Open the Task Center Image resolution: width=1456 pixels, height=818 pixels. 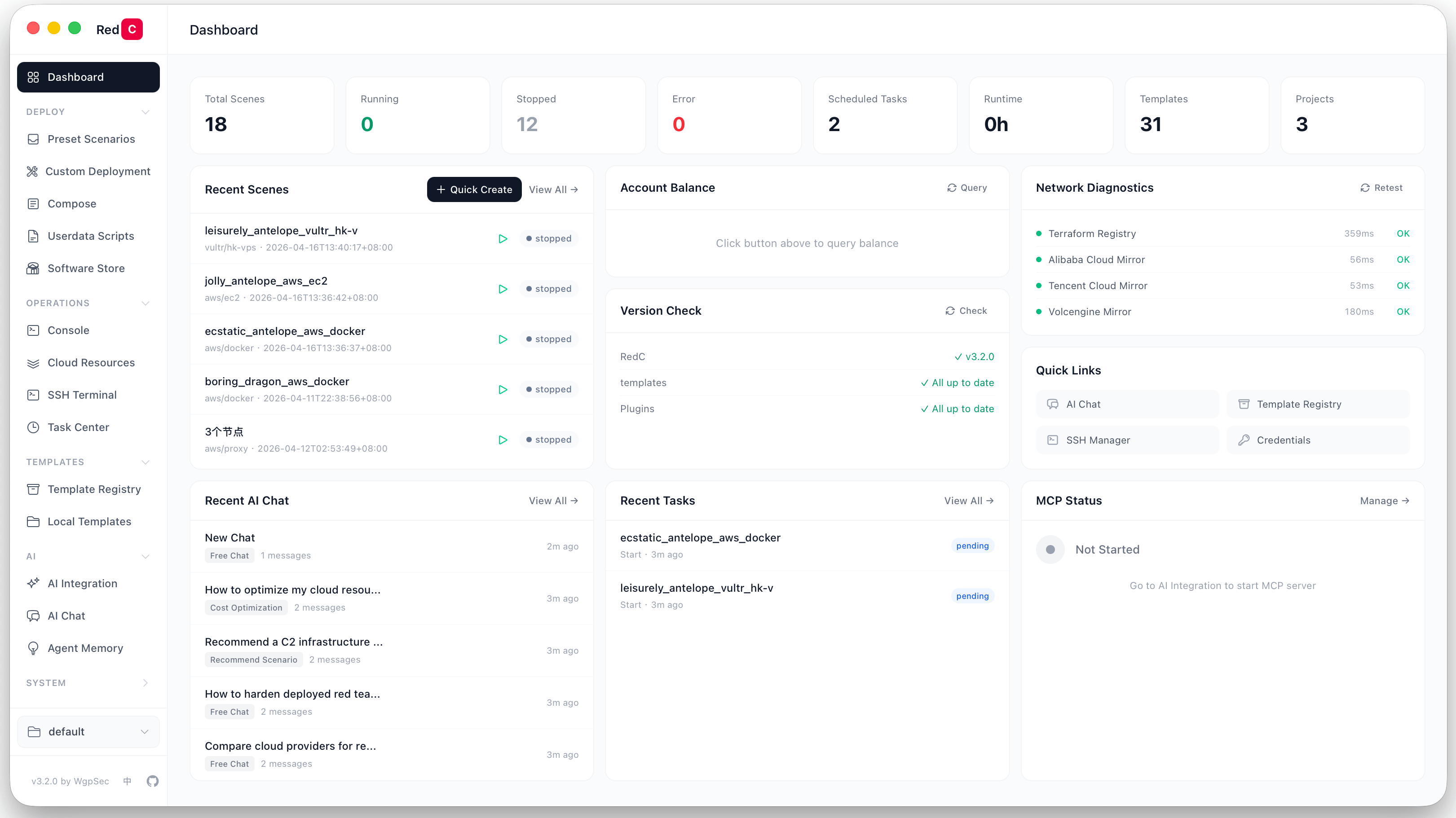77,427
